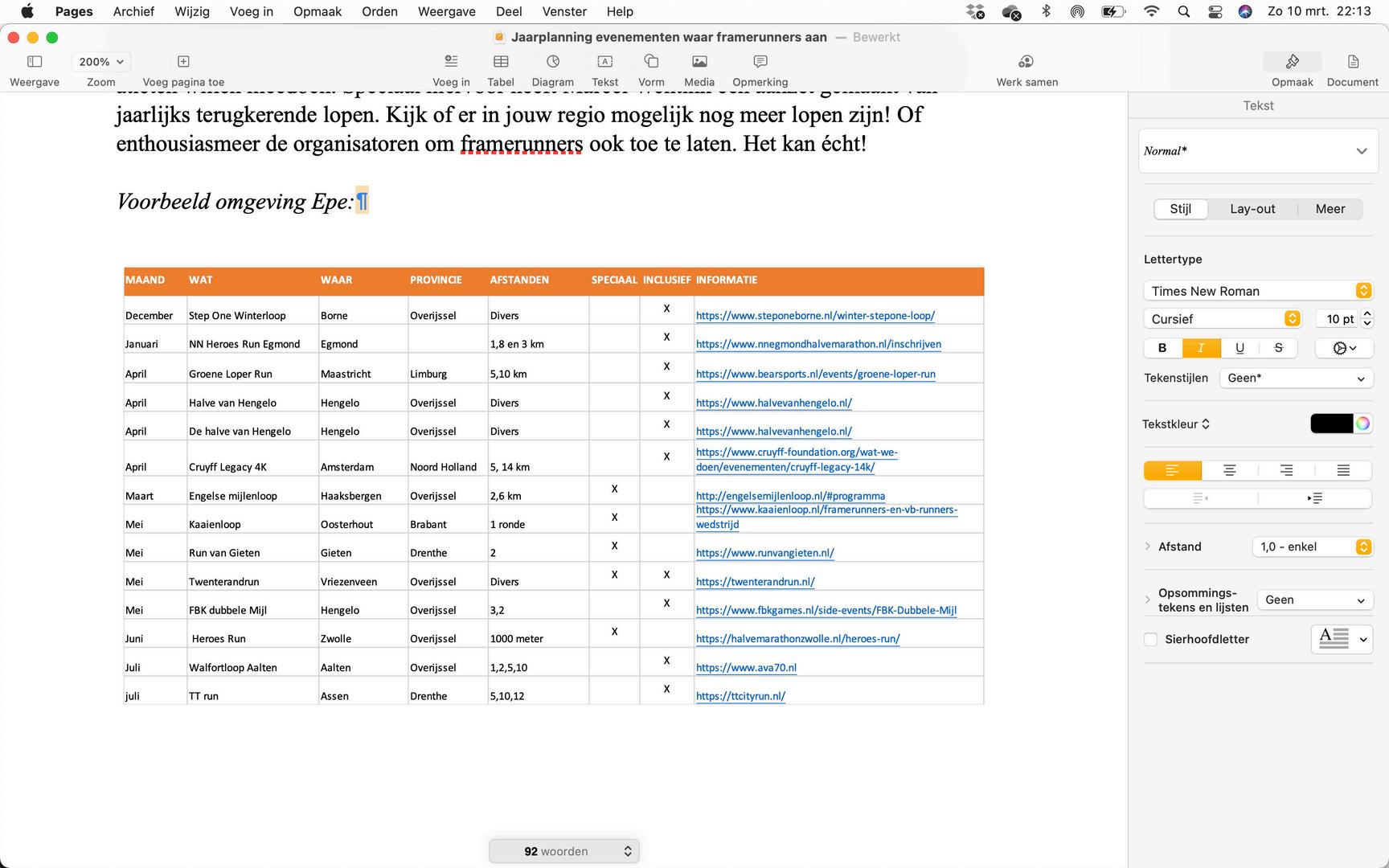Open the Vorm shapes icon
Image resolution: width=1389 pixels, height=868 pixels.
[x=651, y=62]
